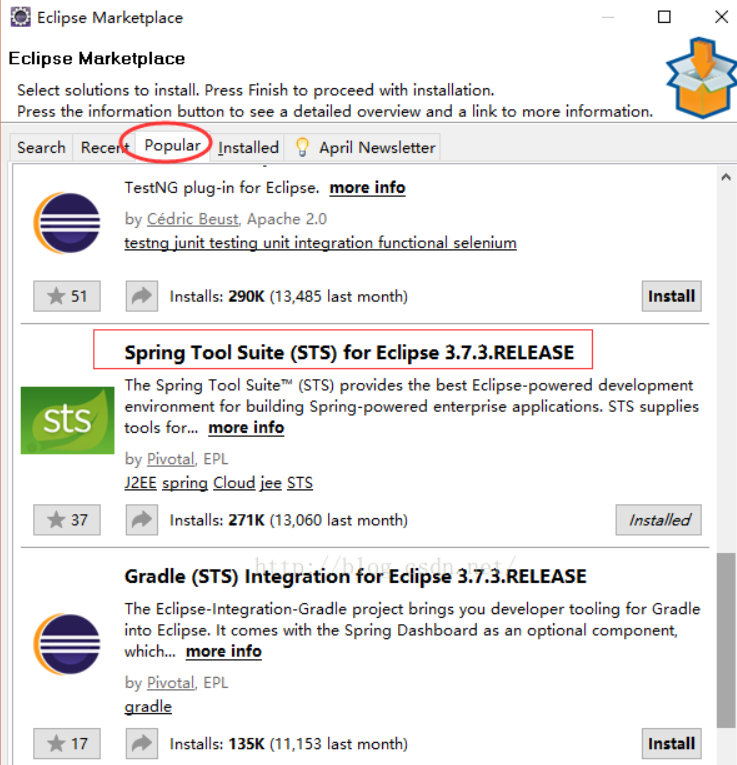Click the STS green logo thumbnail

click(67, 420)
